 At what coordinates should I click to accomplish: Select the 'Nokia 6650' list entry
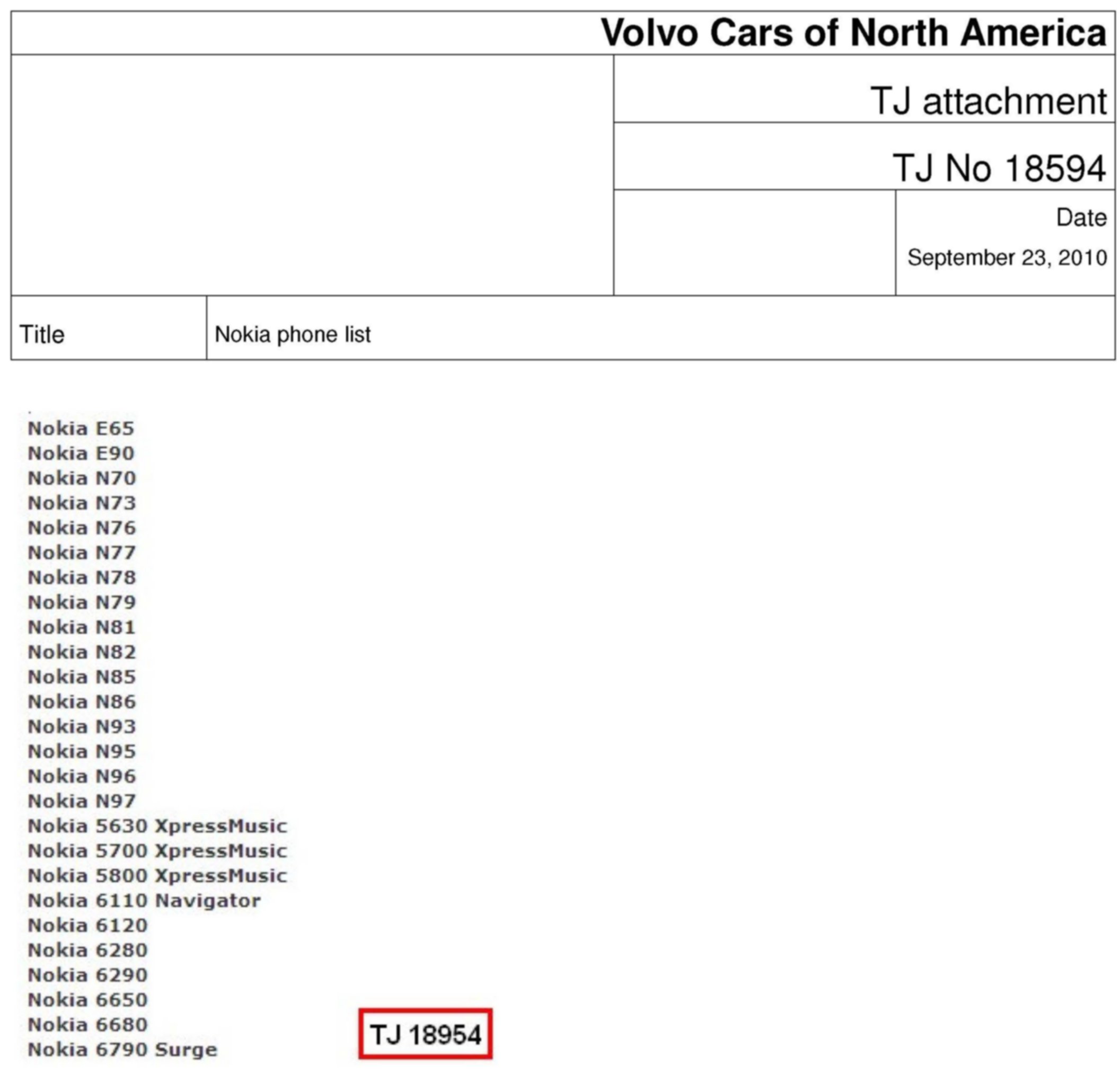pos(87,1000)
